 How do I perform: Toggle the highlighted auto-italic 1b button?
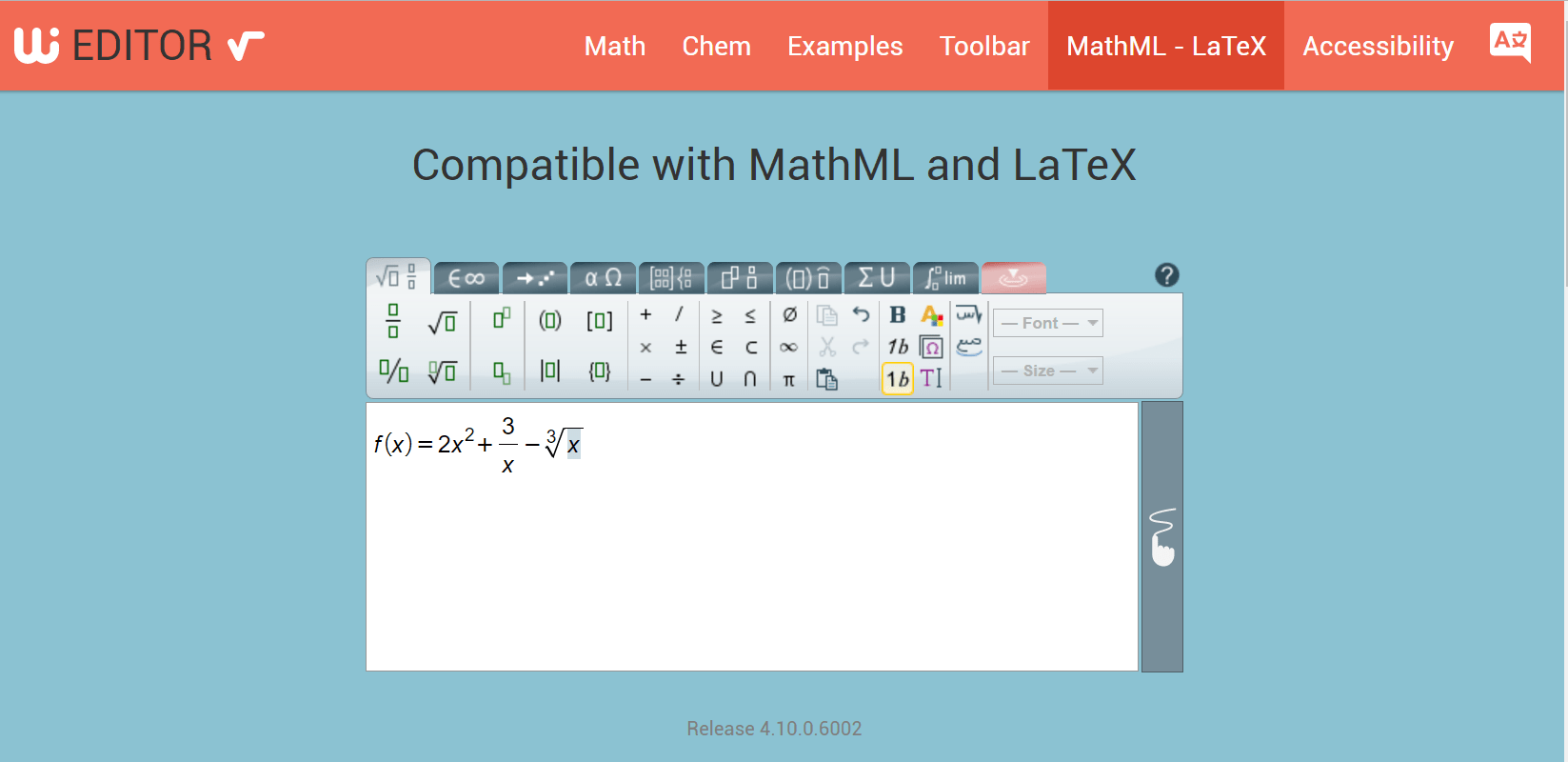[898, 379]
